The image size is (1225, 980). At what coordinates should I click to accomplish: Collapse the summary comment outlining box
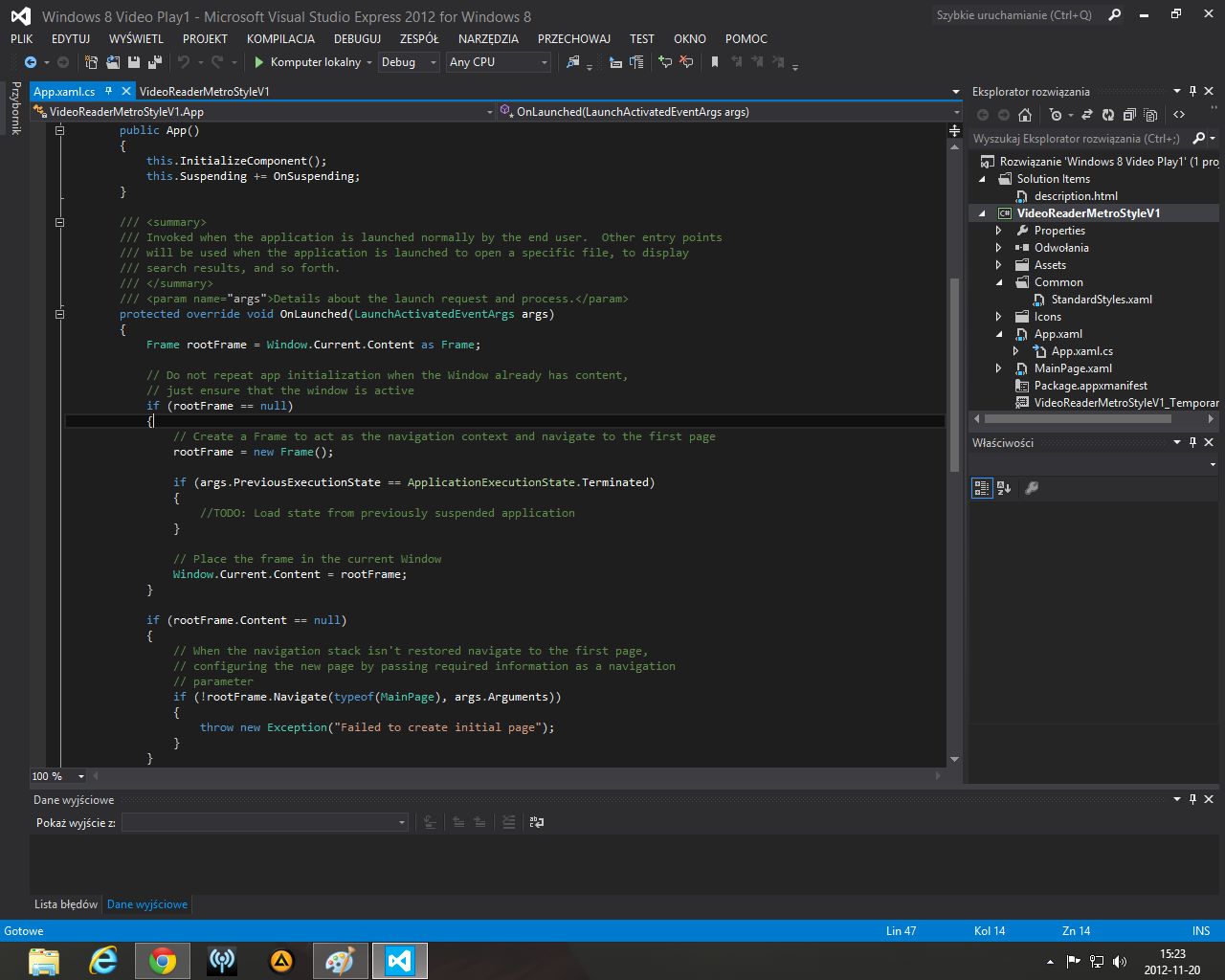pyautogui.click(x=59, y=222)
